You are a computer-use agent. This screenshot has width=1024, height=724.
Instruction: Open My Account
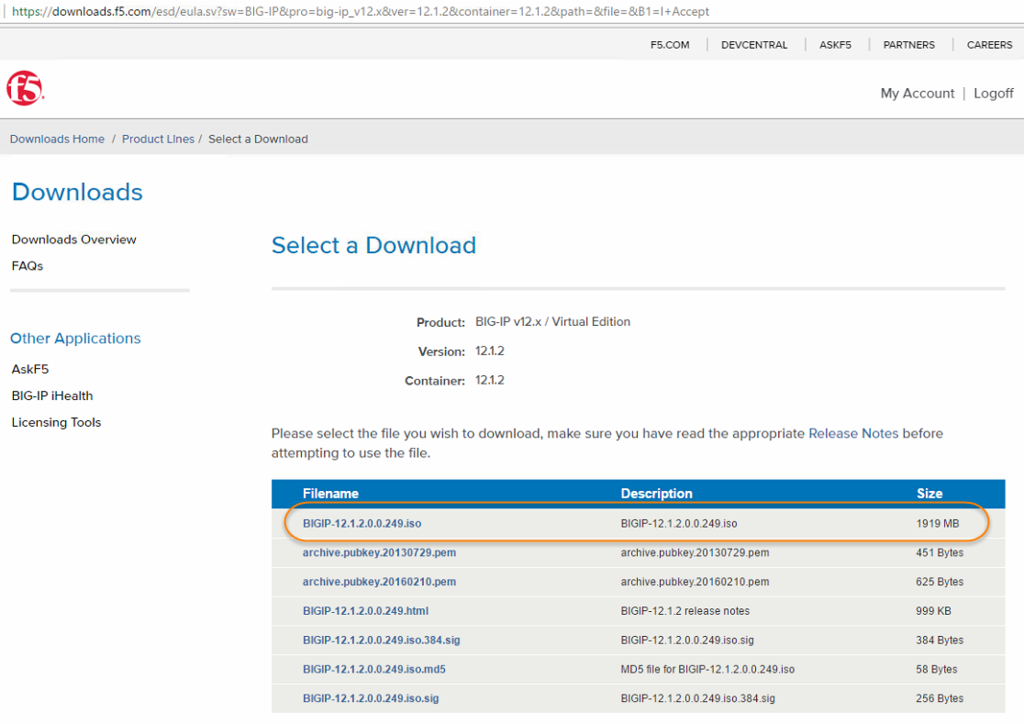(x=917, y=93)
